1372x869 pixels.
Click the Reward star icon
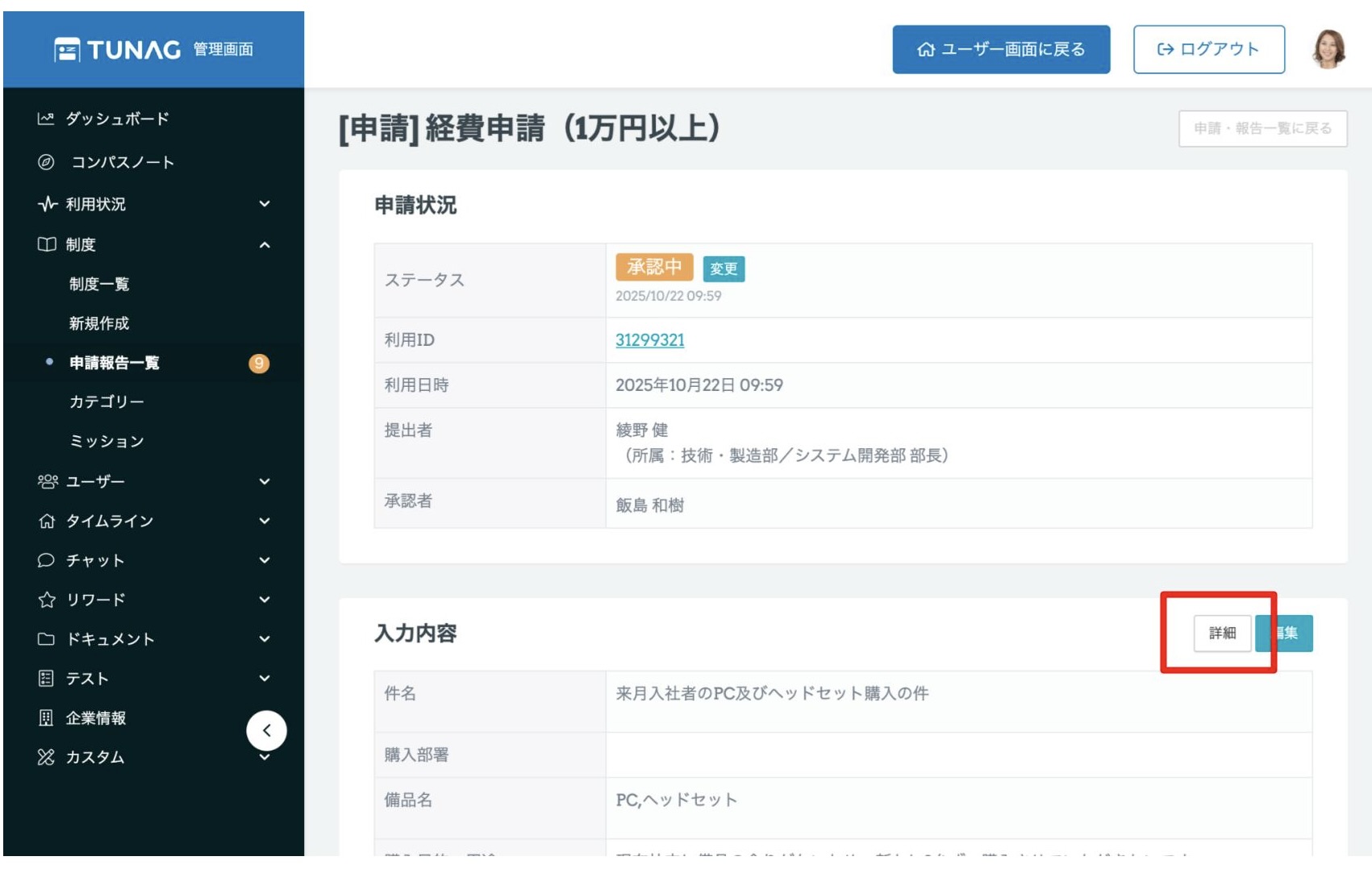pyautogui.click(x=46, y=600)
